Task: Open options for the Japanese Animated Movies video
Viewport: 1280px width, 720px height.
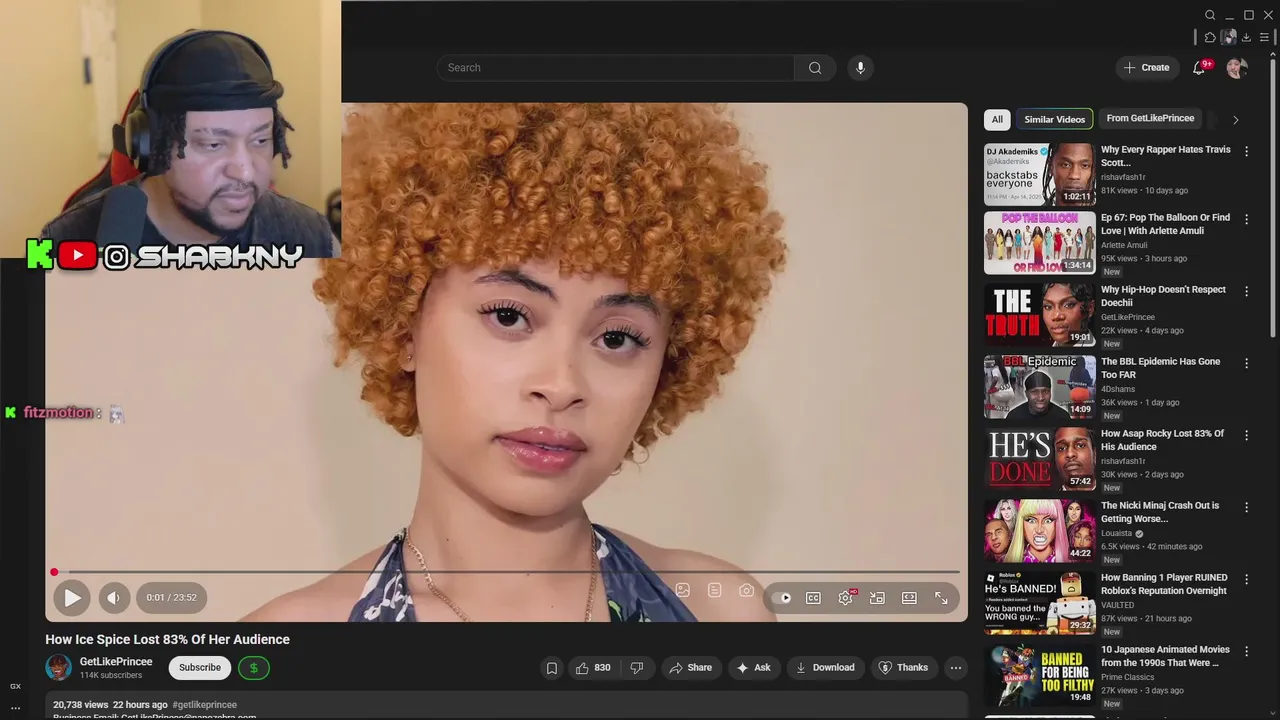Action: [x=1246, y=651]
